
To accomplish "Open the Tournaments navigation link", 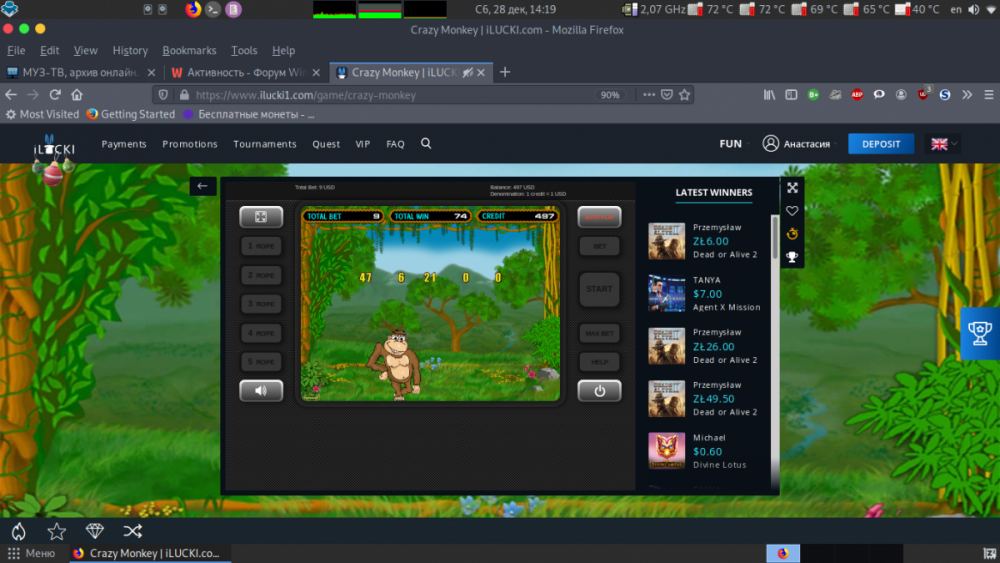I will coord(265,144).
